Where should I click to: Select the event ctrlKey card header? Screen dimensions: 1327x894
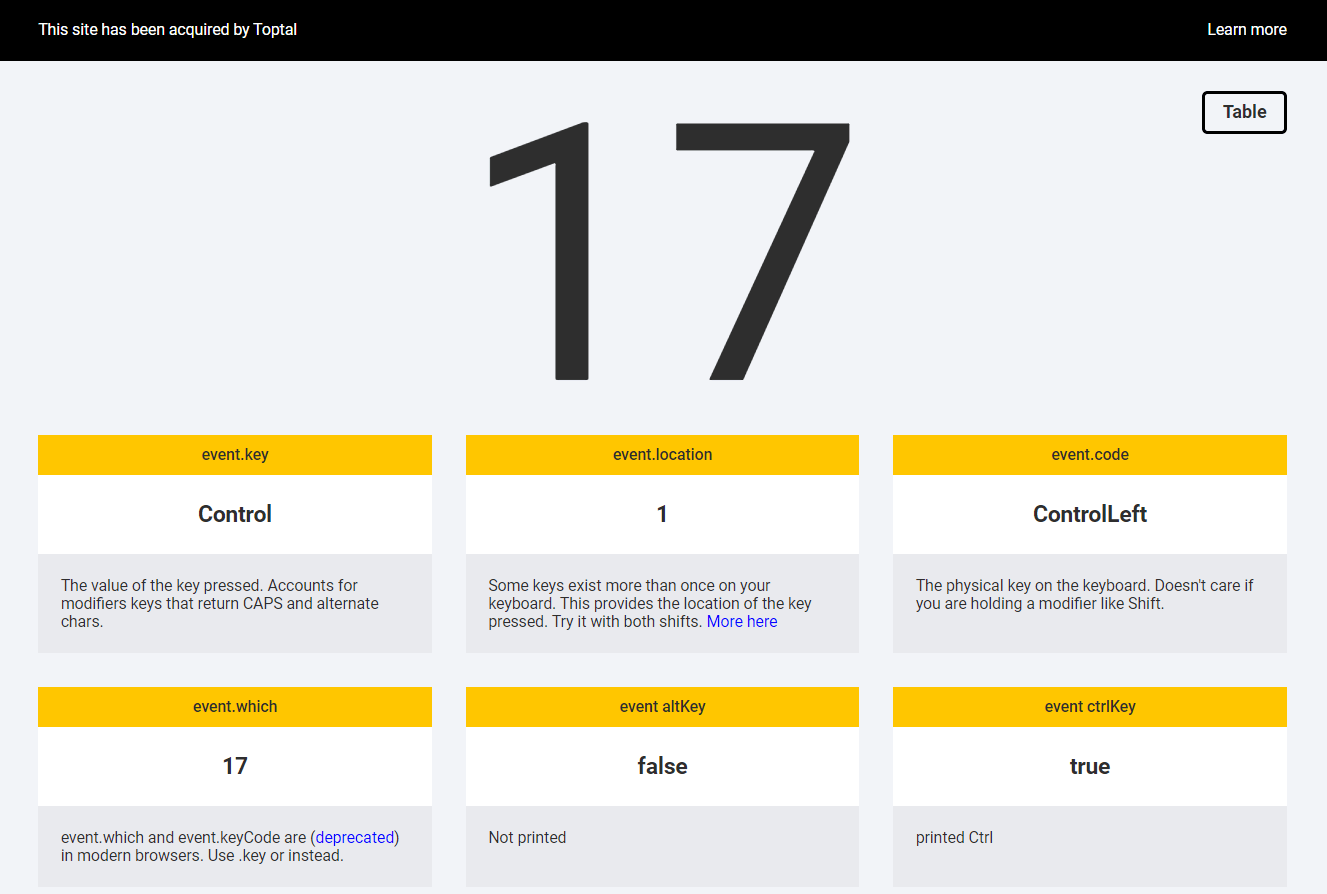1089,707
